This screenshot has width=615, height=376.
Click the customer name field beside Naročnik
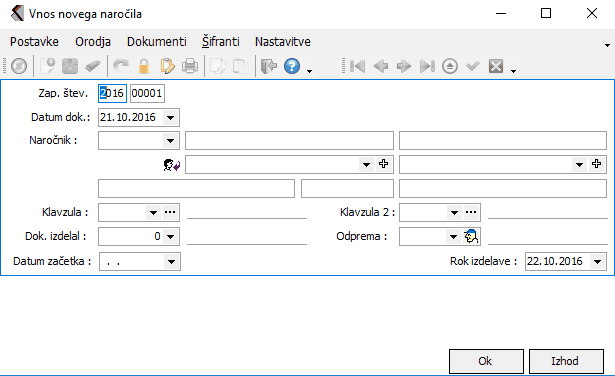289,140
